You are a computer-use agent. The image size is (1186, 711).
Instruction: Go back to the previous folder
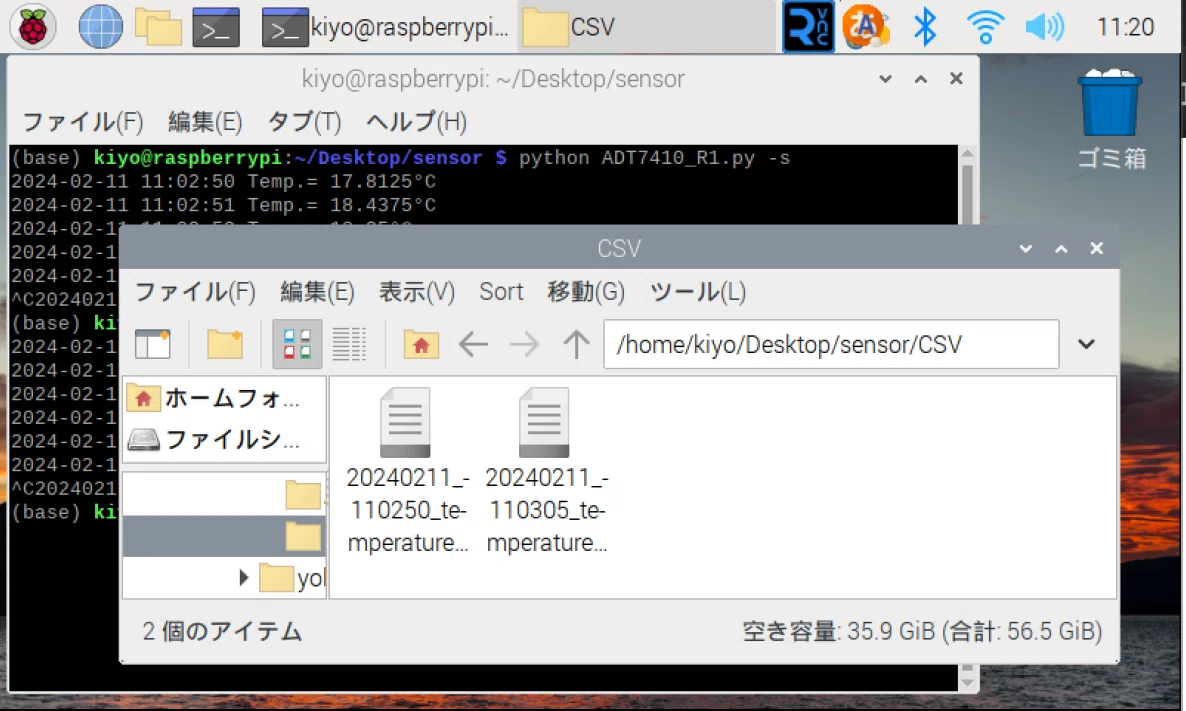473,344
